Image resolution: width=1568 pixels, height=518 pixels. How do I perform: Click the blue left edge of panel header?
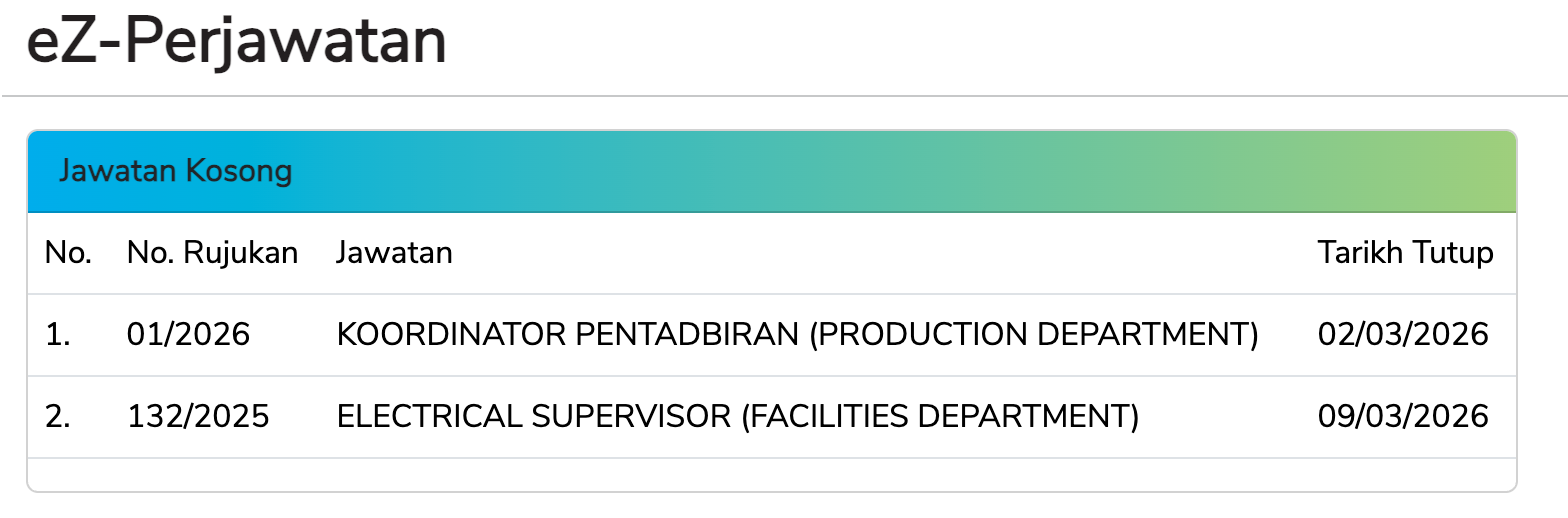(38, 171)
